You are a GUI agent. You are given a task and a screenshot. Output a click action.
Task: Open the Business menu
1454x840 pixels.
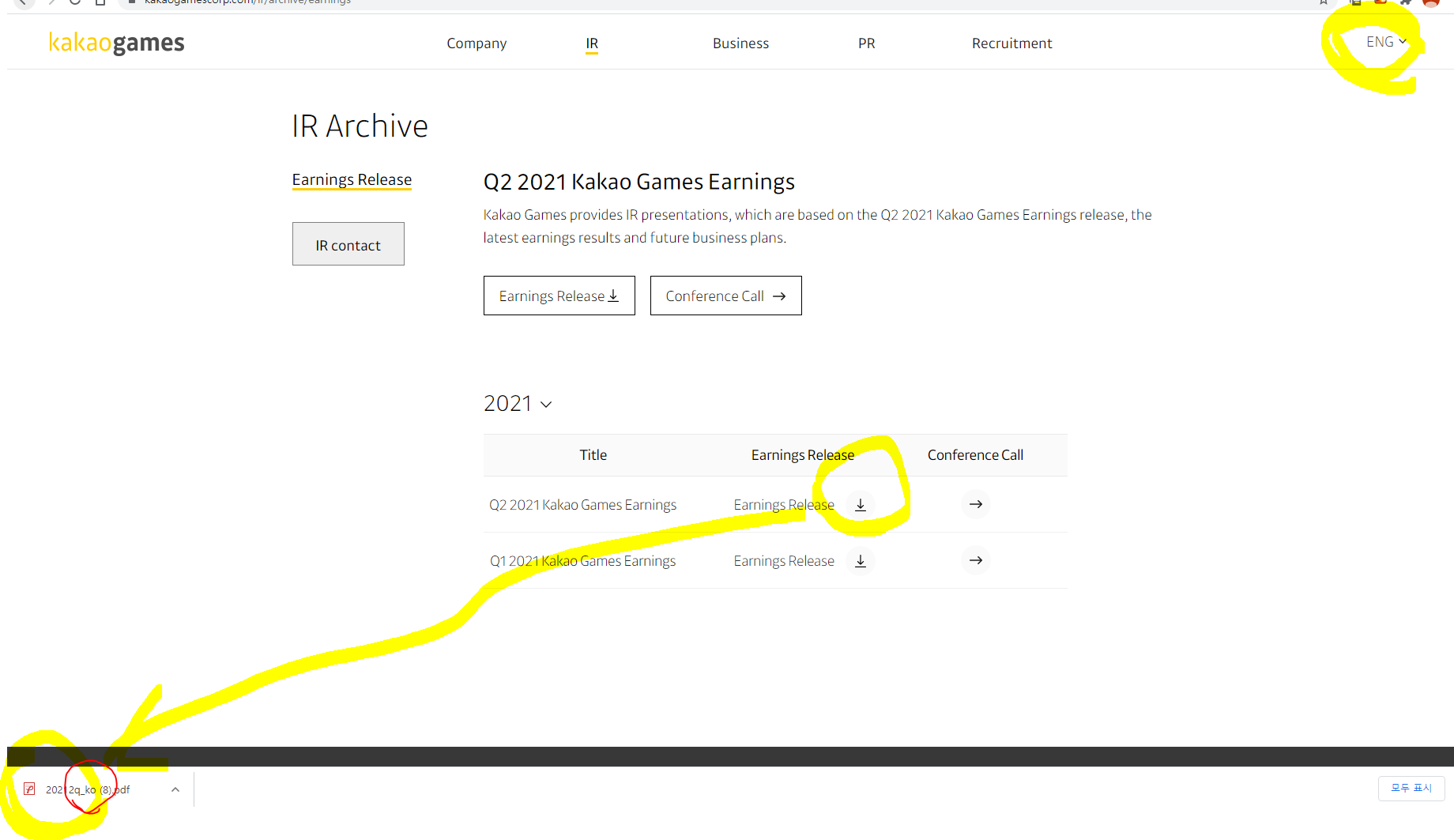pyautogui.click(x=740, y=43)
